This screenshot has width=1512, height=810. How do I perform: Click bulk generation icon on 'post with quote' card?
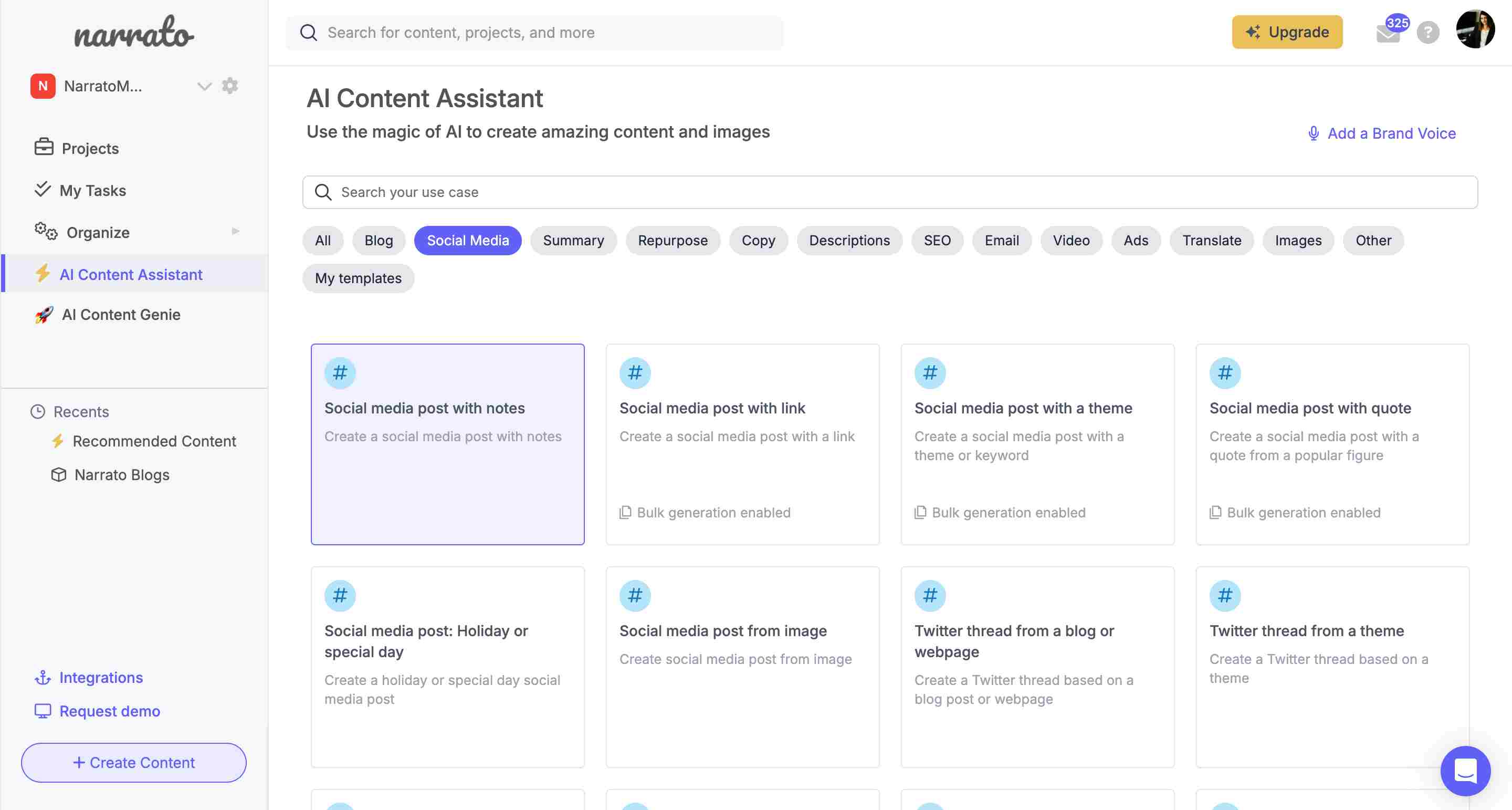1215,512
